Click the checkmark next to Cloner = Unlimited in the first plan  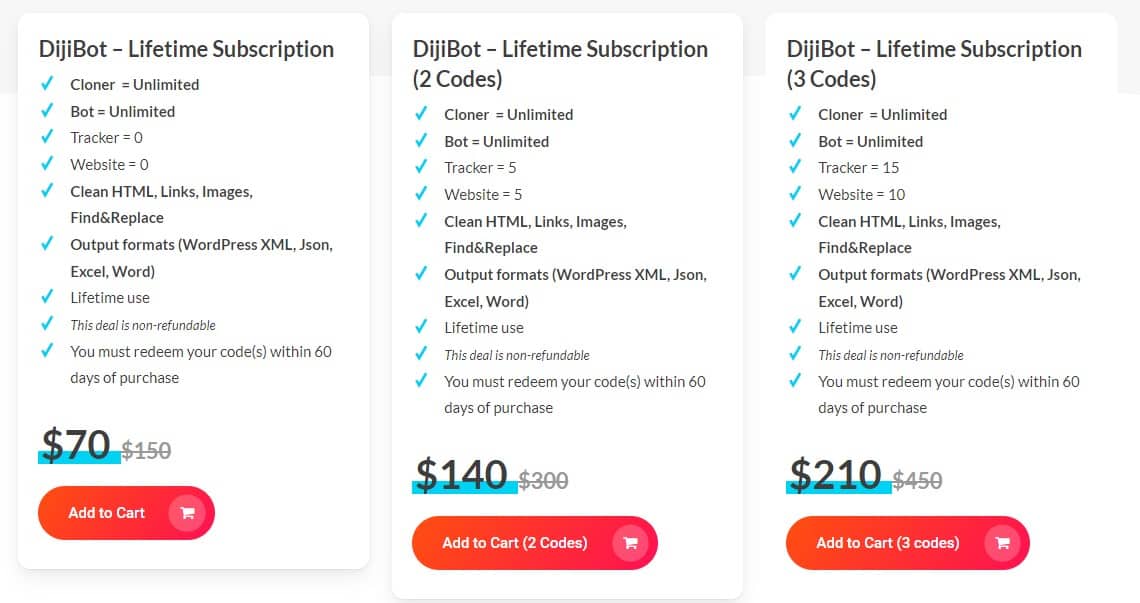click(x=46, y=85)
